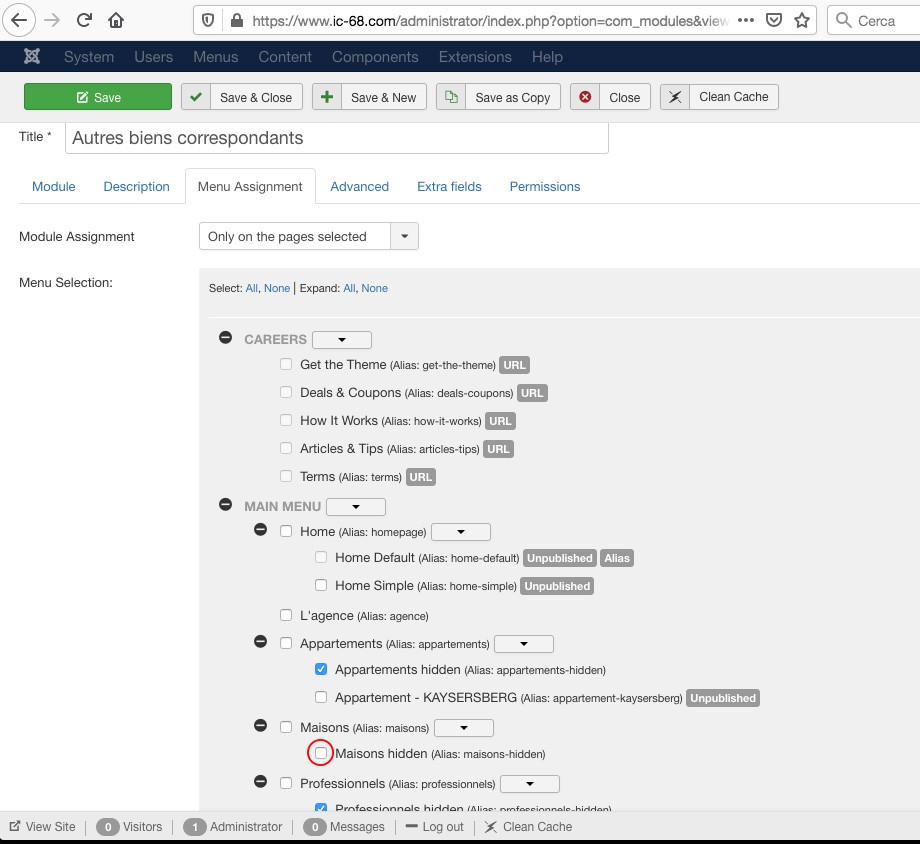
Task: Open the CAREERS selection dropdown
Action: [342, 340]
